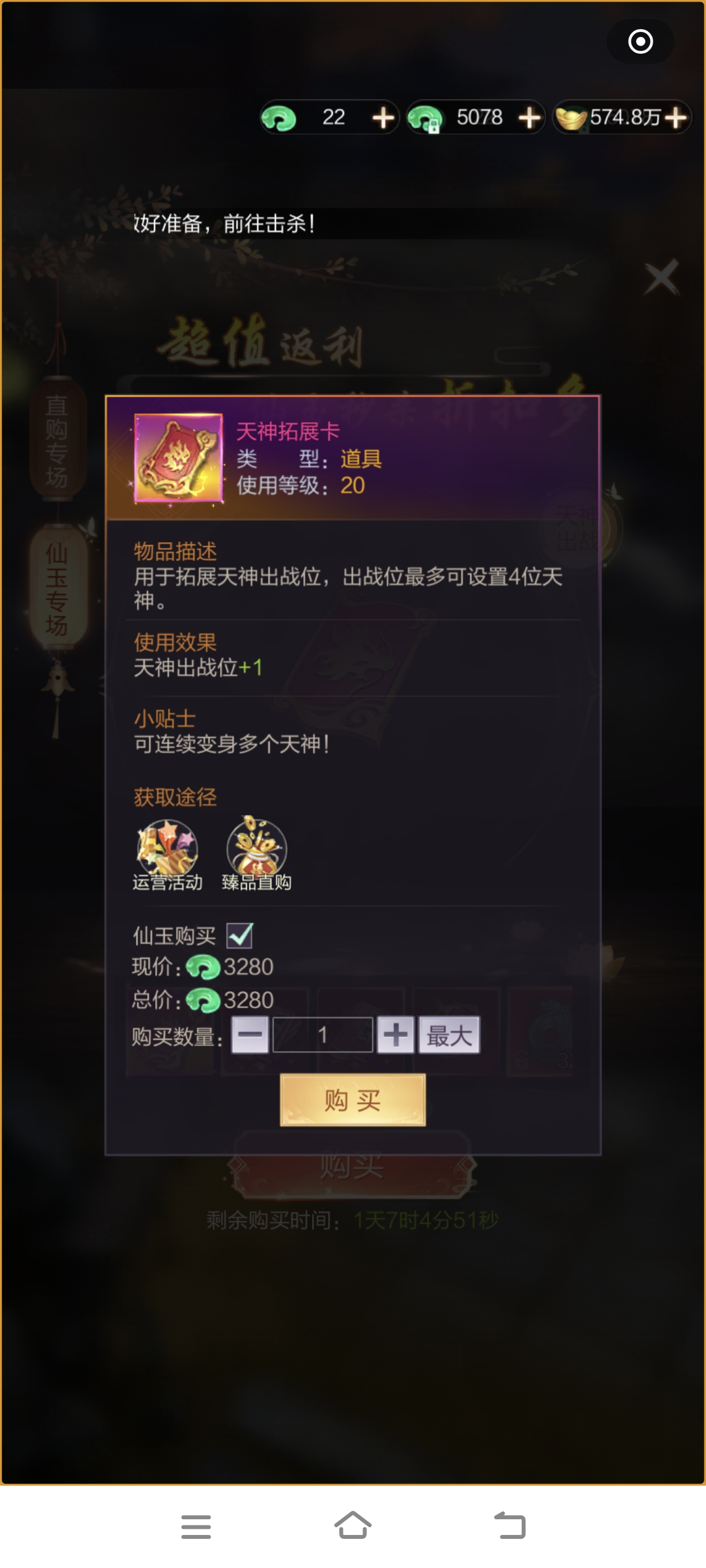Tap the 天神拓展卡 item icon

pyautogui.click(x=178, y=458)
